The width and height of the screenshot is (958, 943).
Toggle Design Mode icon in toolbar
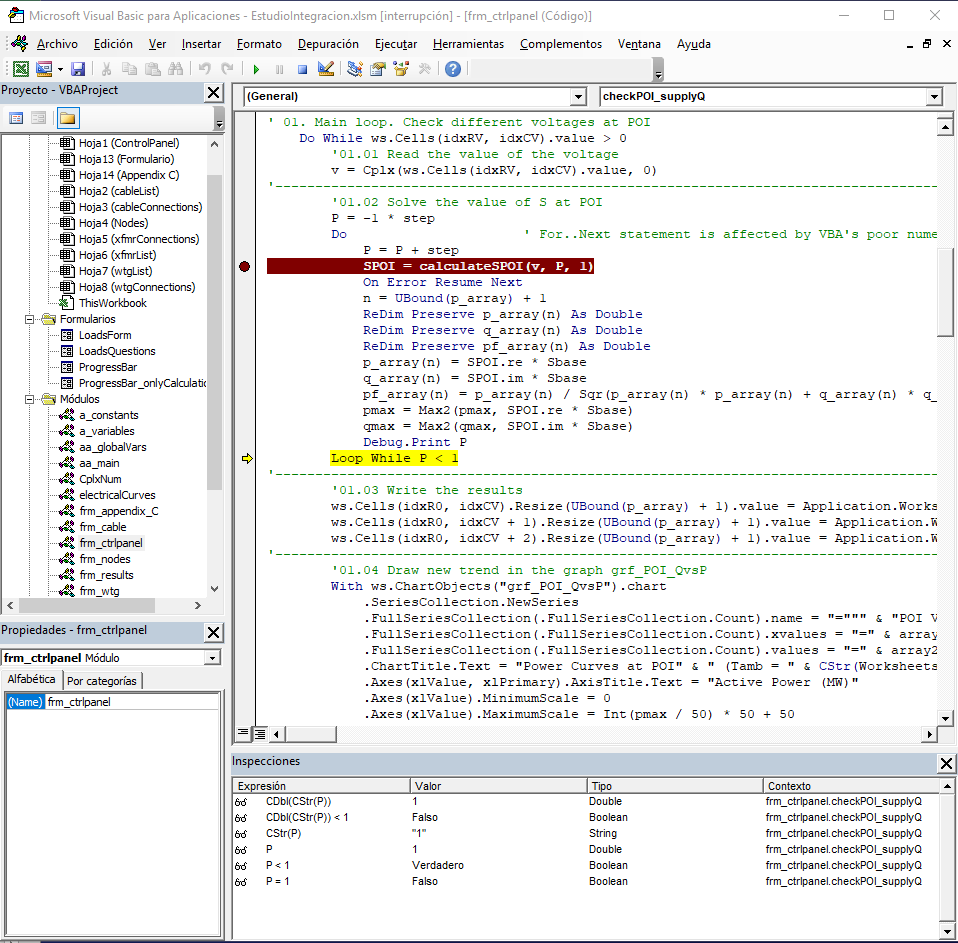[325, 69]
